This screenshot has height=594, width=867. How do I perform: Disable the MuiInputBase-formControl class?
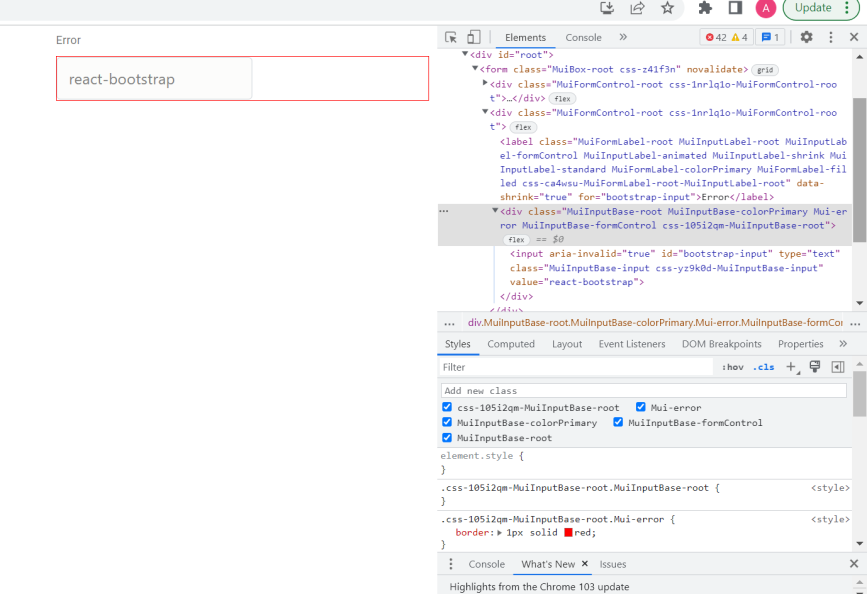tap(618, 422)
